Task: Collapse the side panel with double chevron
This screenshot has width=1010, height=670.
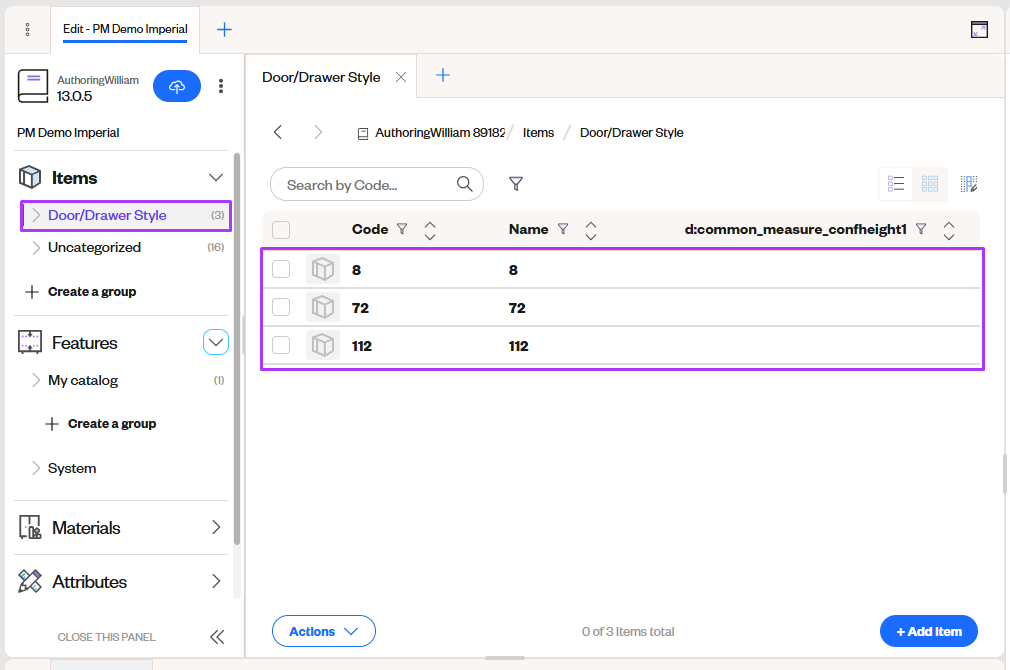Action: [217, 637]
